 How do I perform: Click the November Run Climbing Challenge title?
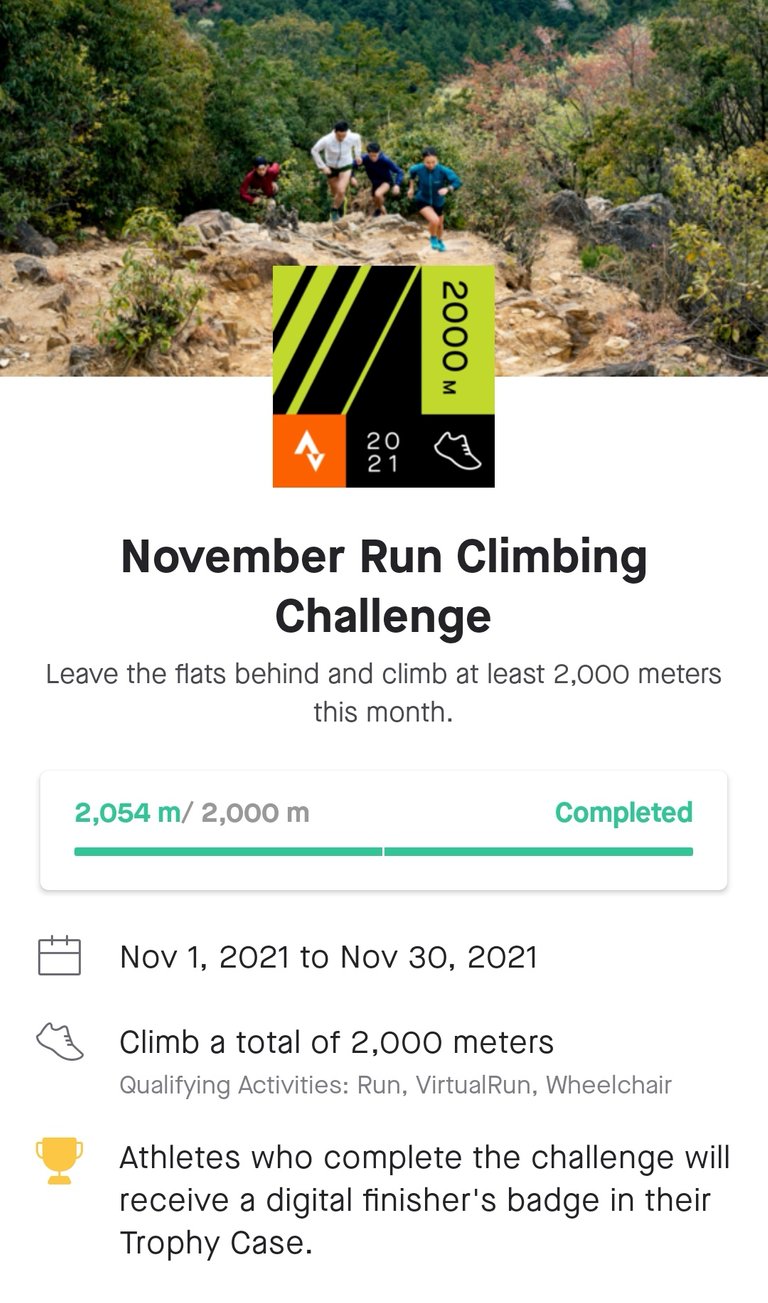(x=383, y=586)
